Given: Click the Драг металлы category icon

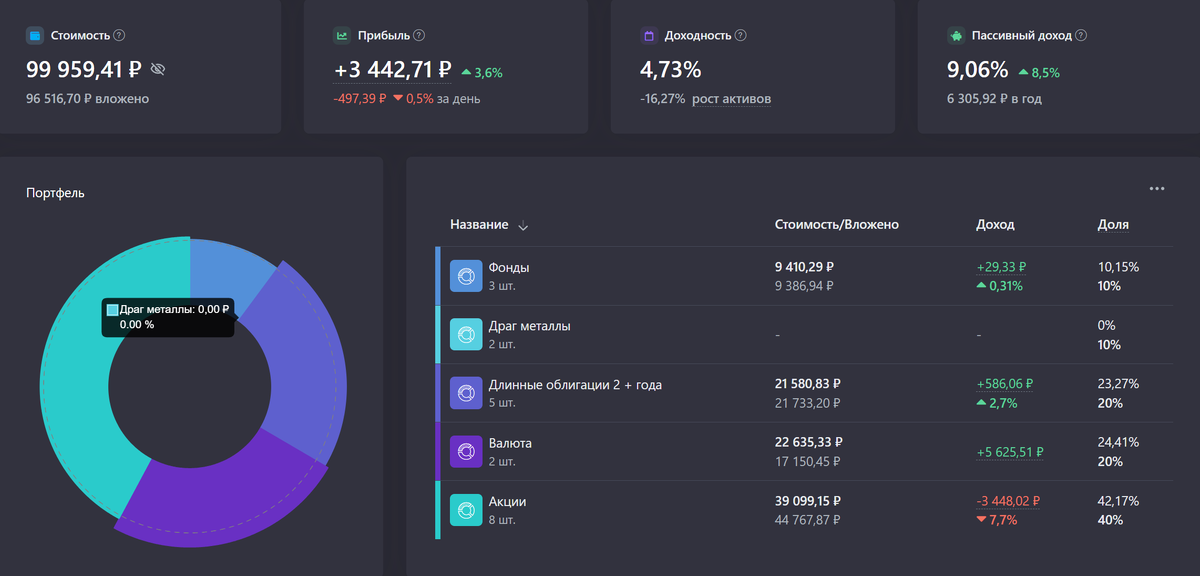Looking at the screenshot, I should coord(466,333).
